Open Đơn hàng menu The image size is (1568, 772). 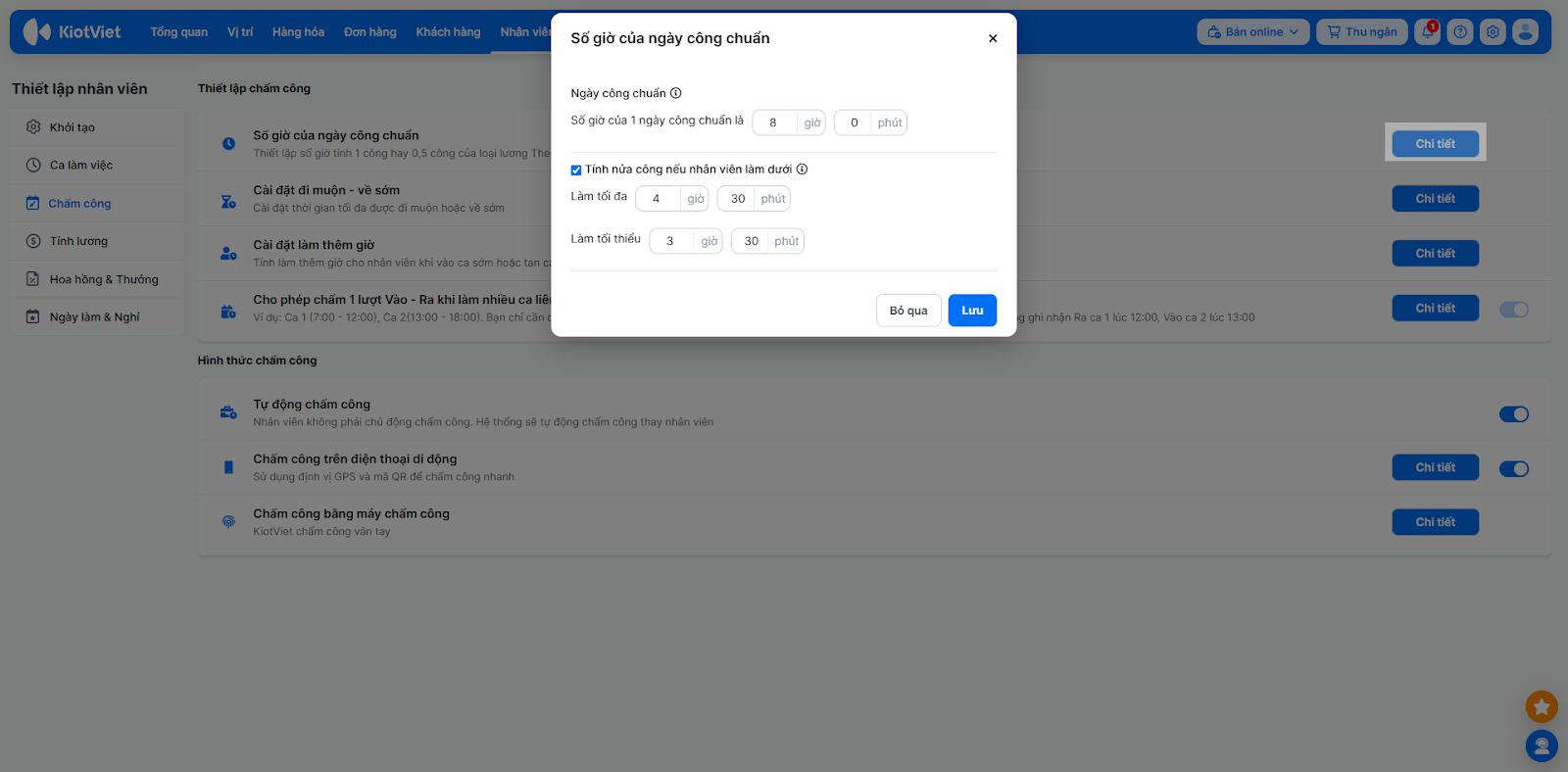pyautogui.click(x=370, y=32)
